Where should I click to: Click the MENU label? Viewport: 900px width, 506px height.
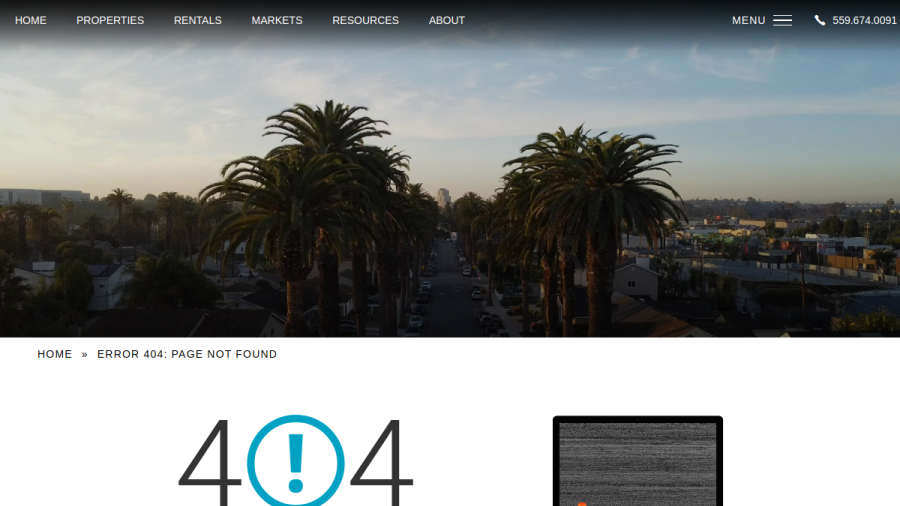(x=748, y=21)
